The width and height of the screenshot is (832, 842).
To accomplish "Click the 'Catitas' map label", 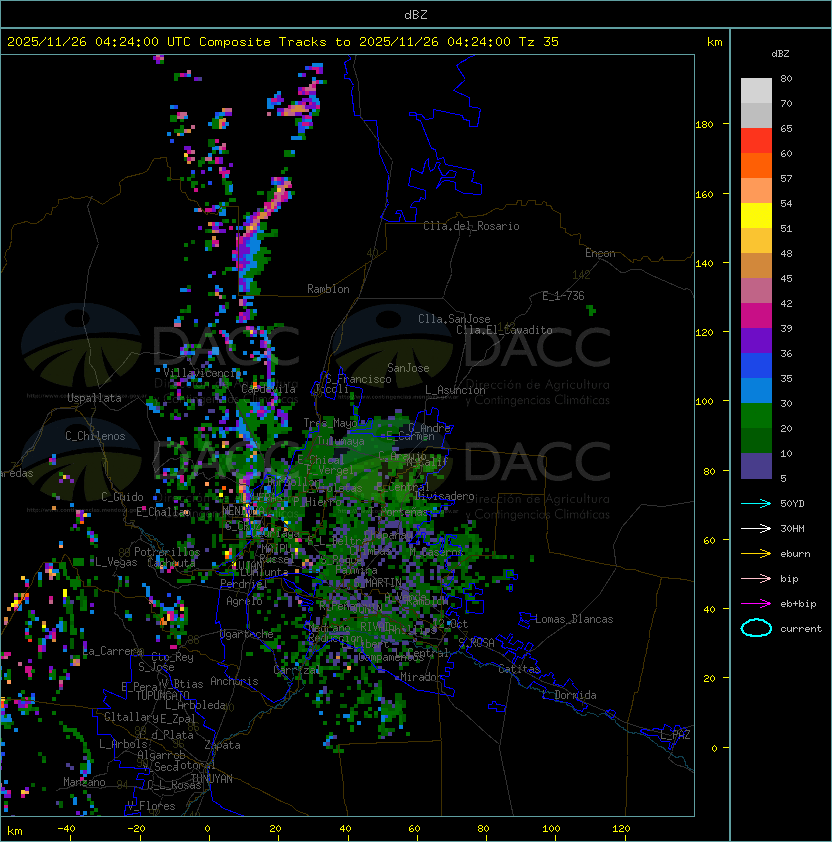I will [519, 669].
